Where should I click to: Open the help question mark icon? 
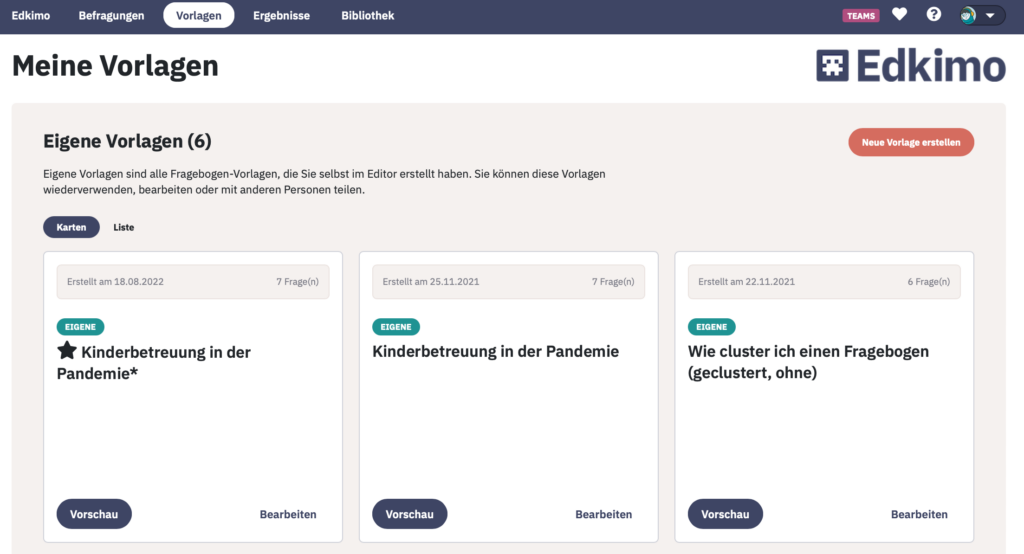[x=934, y=14]
